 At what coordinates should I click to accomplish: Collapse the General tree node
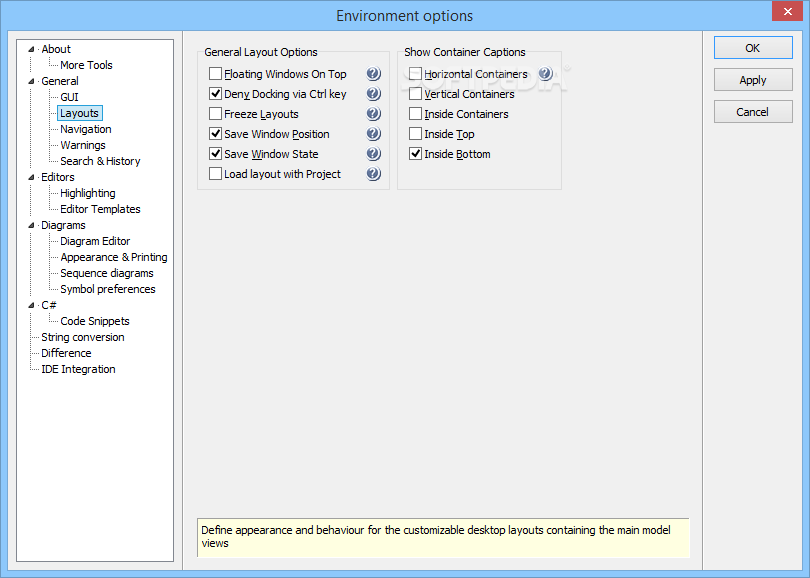31,81
